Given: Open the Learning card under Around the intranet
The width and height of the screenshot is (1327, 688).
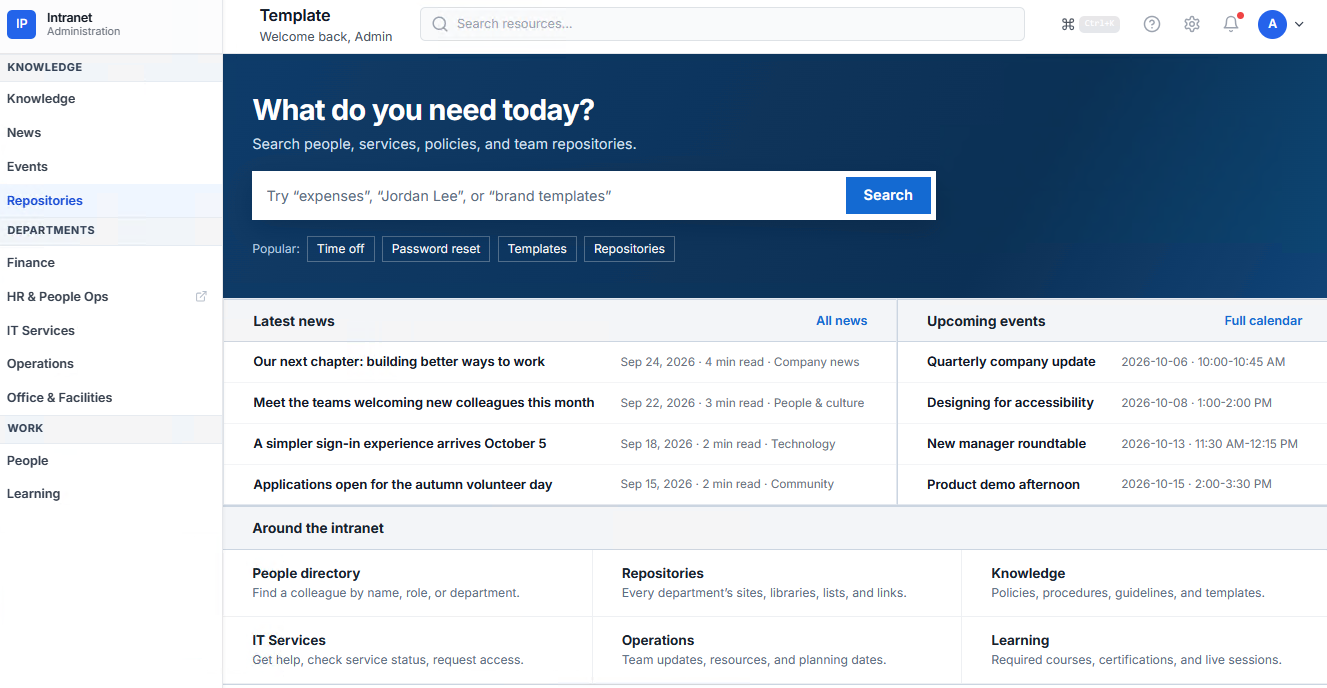Looking at the screenshot, I should point(1144,650).
